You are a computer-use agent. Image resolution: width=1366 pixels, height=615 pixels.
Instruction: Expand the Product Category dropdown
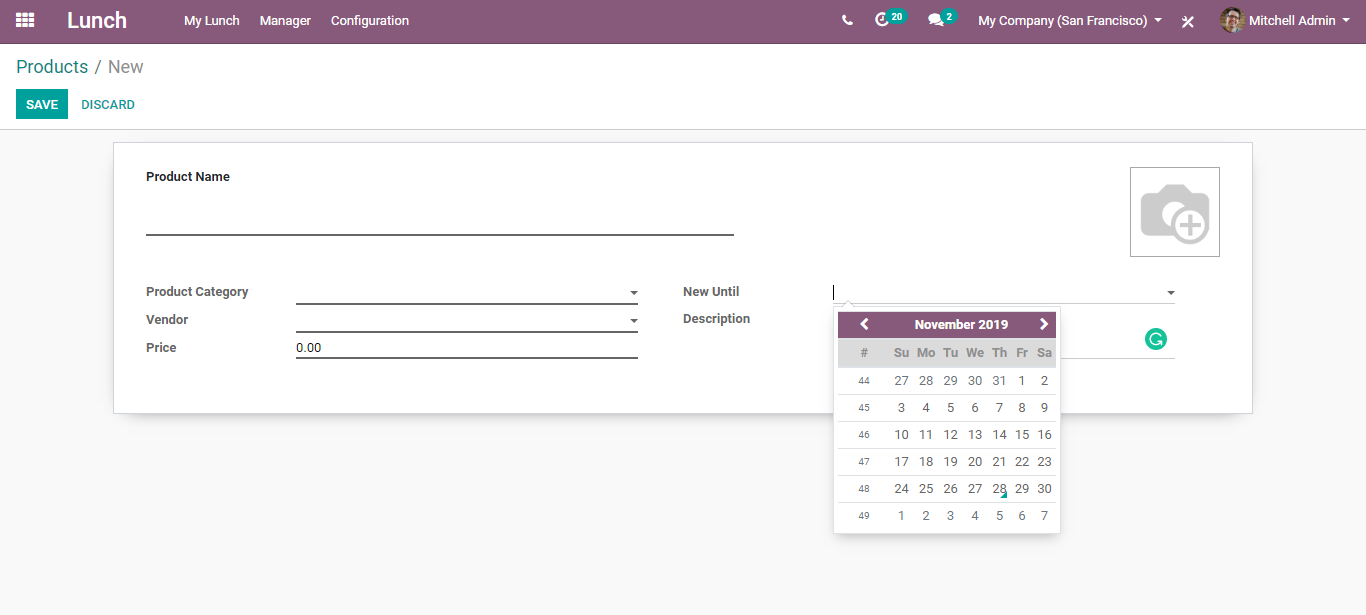pyautogui.click(x=634, y=293)
